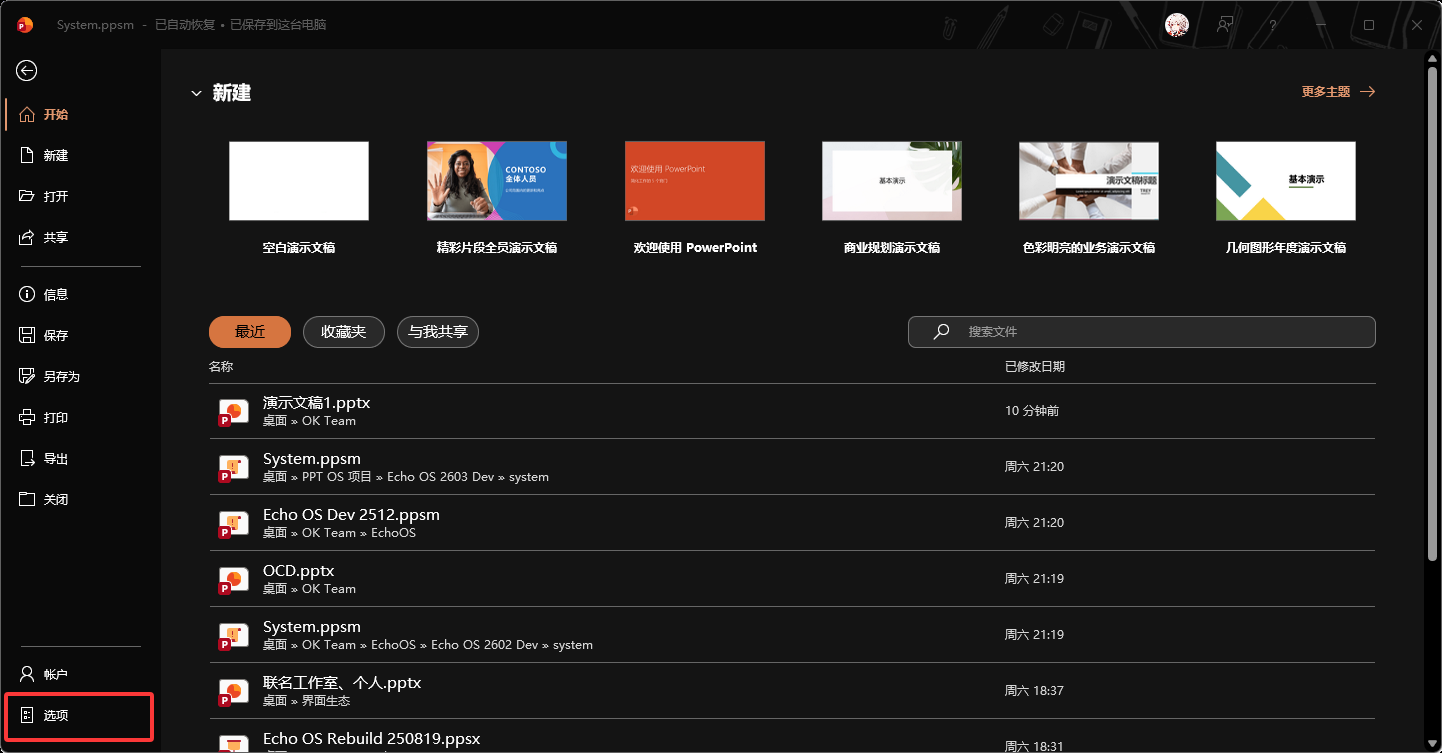Click the 帐户 account person icon
The image size is (1442, 753).
(27, 674)
